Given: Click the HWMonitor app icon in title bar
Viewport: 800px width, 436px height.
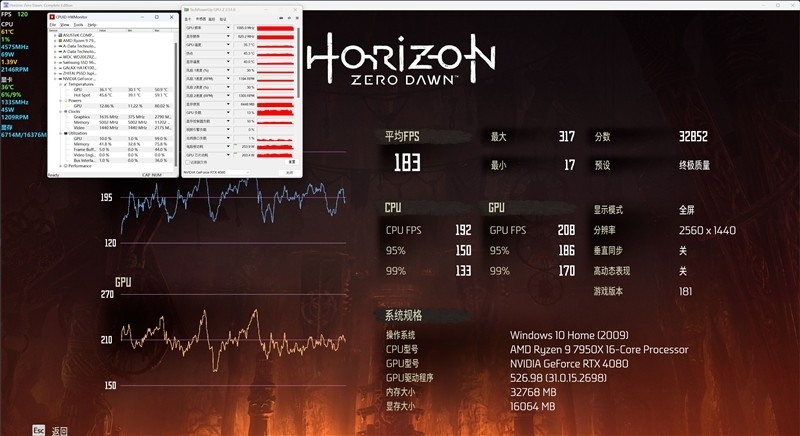Looking at the screenshot, I should pyautogui.click(x=52, y=17).
